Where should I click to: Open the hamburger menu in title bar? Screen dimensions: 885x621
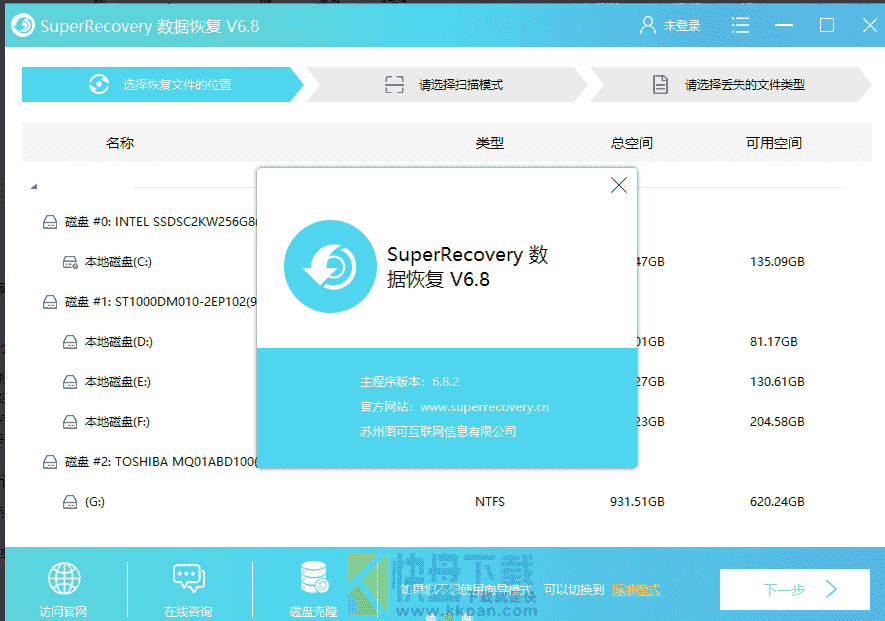(740, 25)
